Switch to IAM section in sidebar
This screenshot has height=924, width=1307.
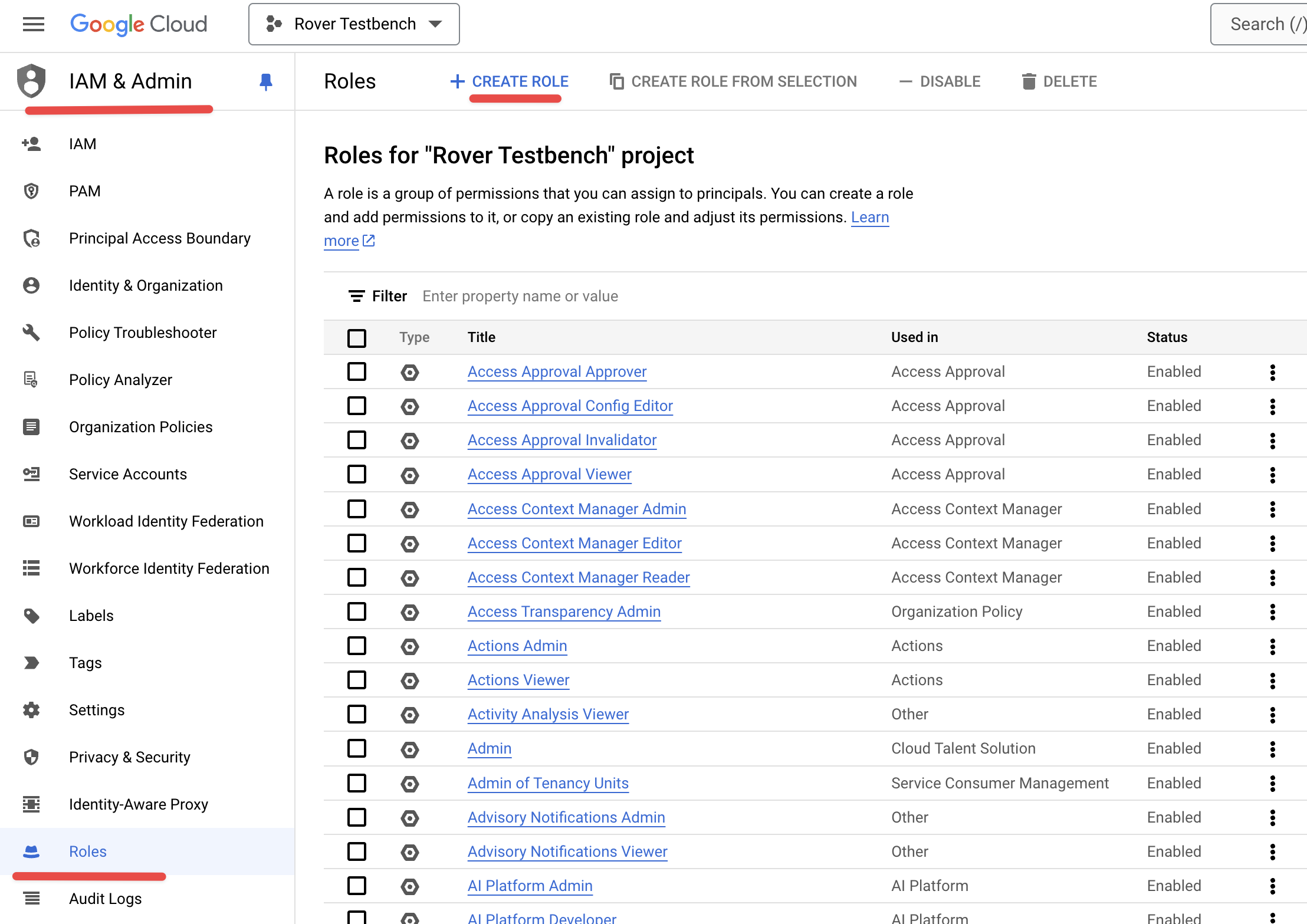coord(82,144)
